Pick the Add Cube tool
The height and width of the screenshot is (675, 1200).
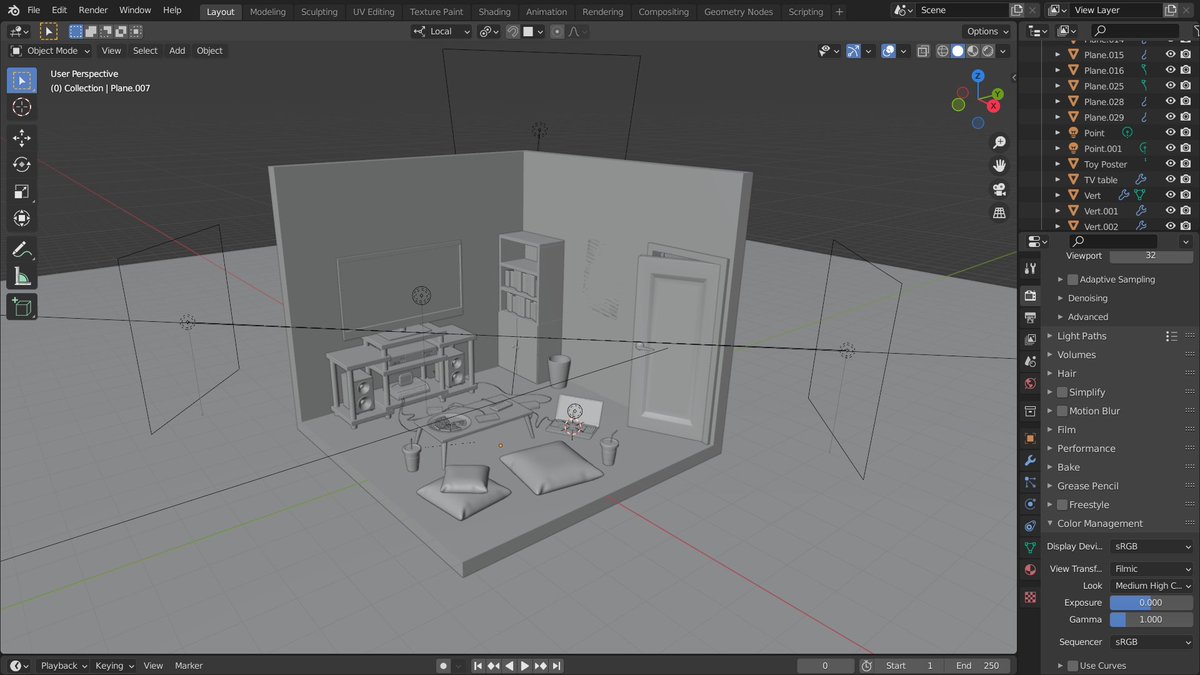tap(22, 307)
